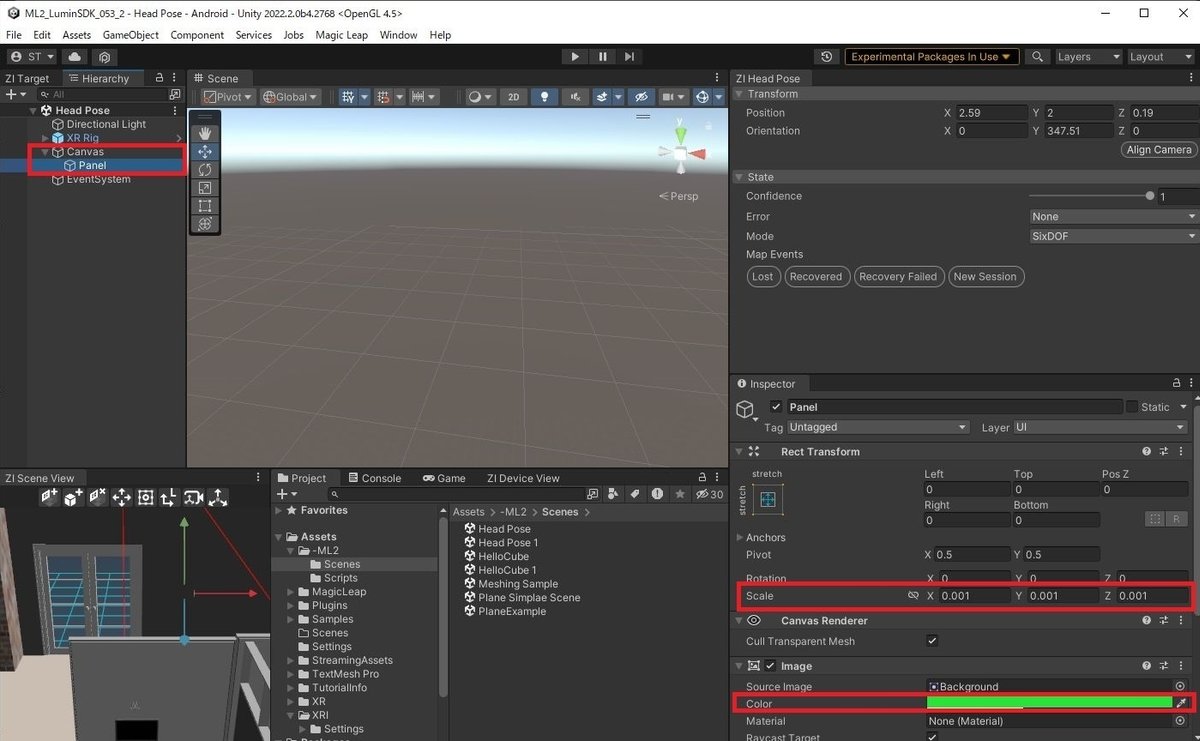Open the Tag dropdown showing Untagged
The height and width of the screenshot is (741, 1200).
coord(878,427)
